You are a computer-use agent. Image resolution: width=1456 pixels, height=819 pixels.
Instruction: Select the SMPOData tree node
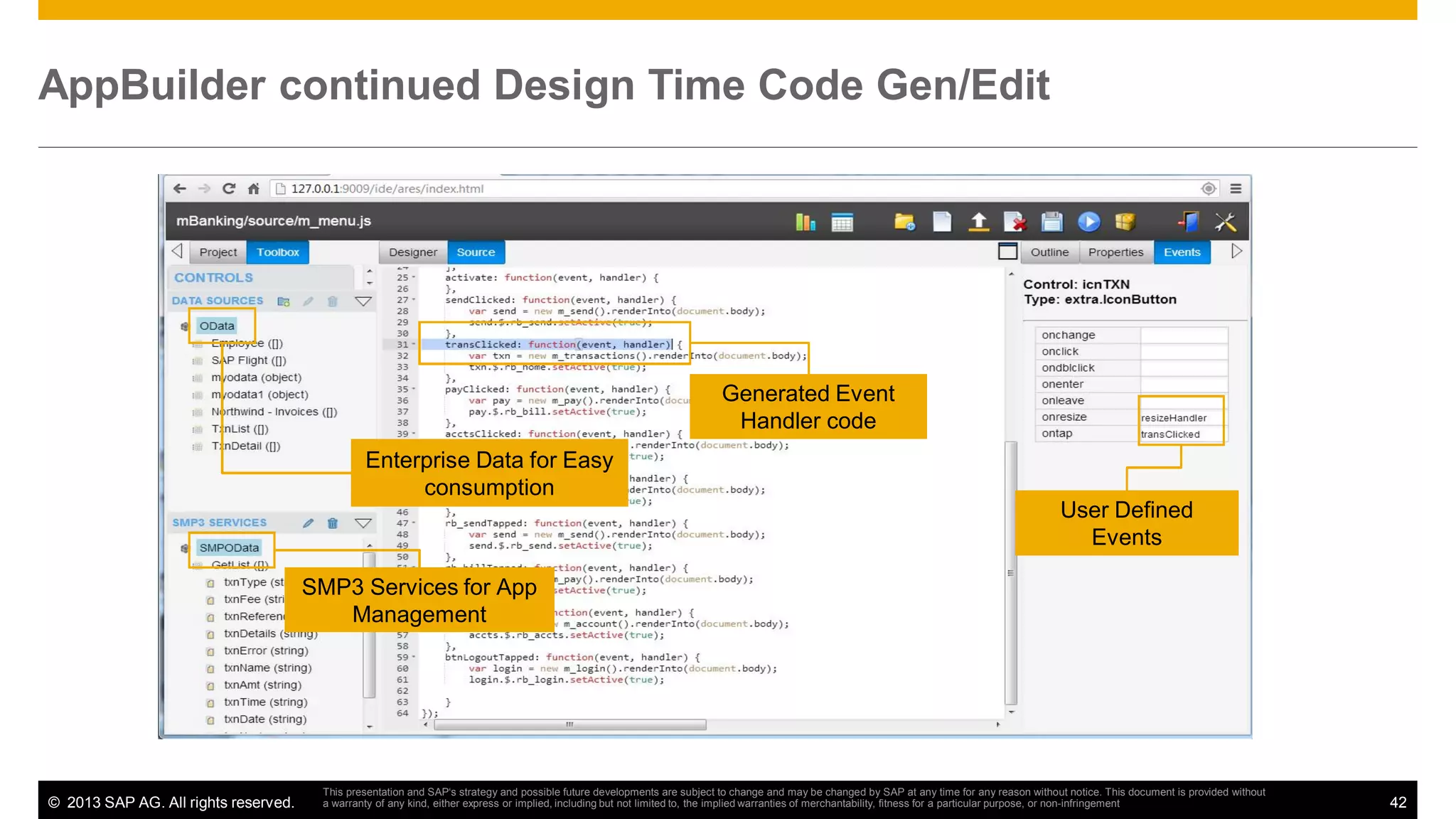(229, 548)
